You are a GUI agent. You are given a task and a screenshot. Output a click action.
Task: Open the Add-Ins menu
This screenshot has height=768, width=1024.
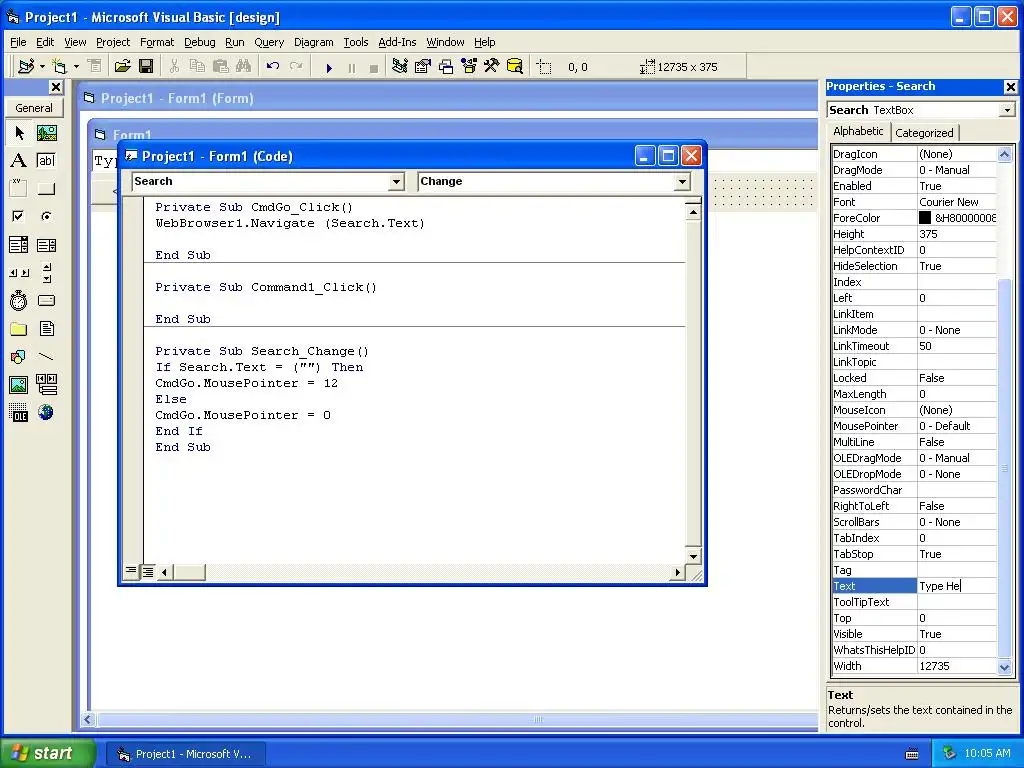[x=397, y=42]
